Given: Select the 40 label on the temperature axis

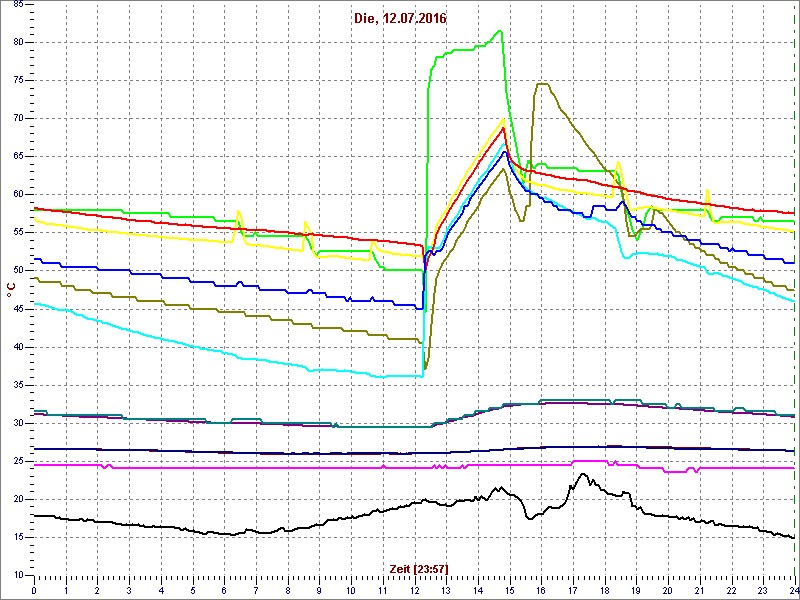Looking at the screenshot, I should click(x=17, y=347).
